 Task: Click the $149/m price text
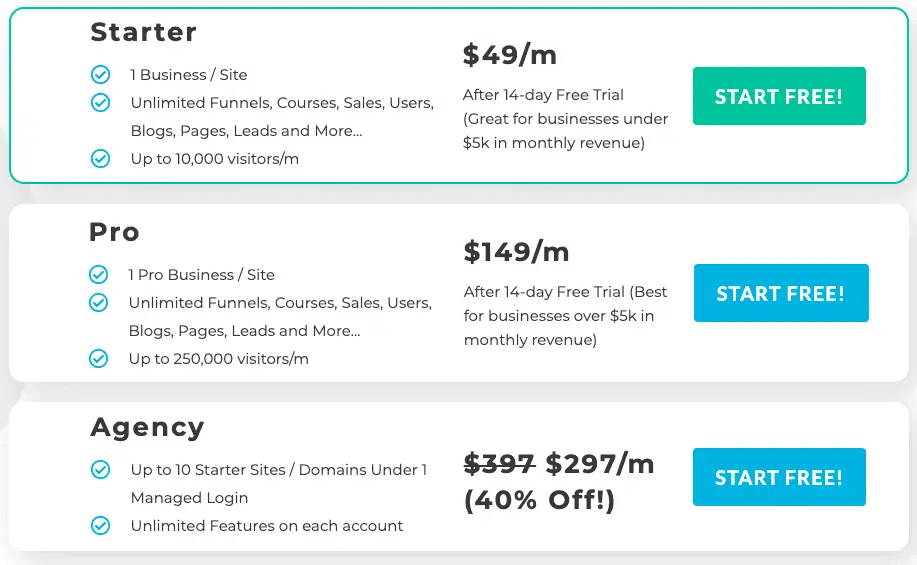point(516,252)
